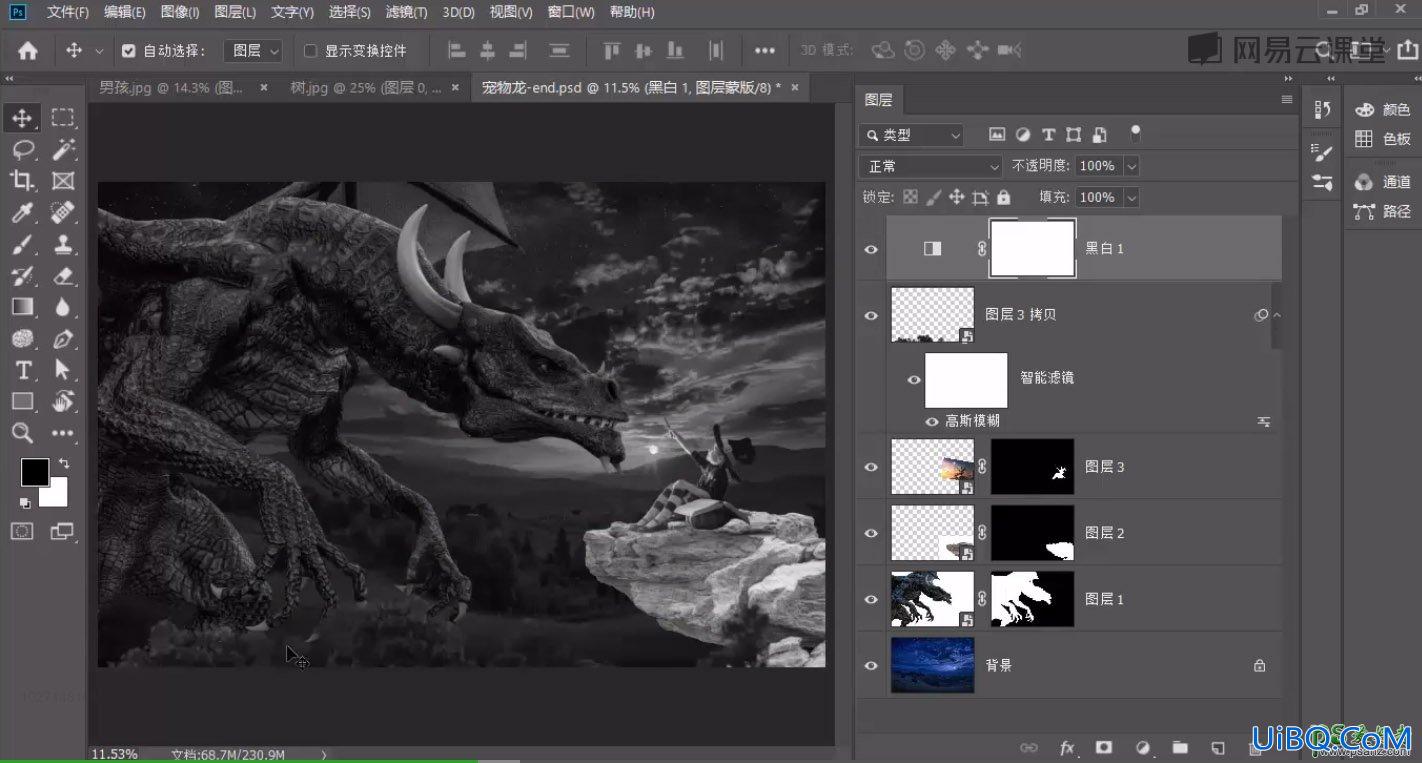Image resolution: width=1422 pixels, height=763 pixels.
Task: Open the 图像(I) menu
Action: click(180, 12)
